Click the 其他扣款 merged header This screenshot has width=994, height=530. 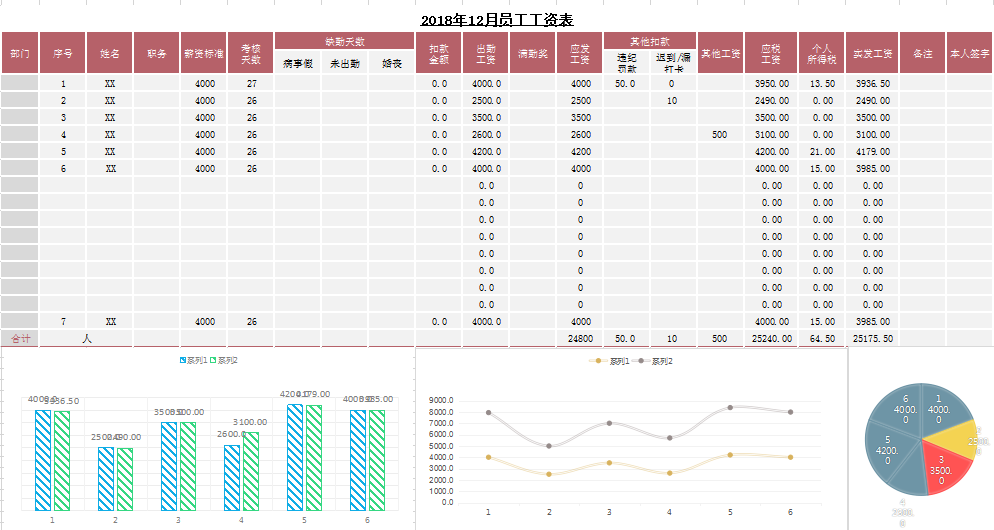650,41
